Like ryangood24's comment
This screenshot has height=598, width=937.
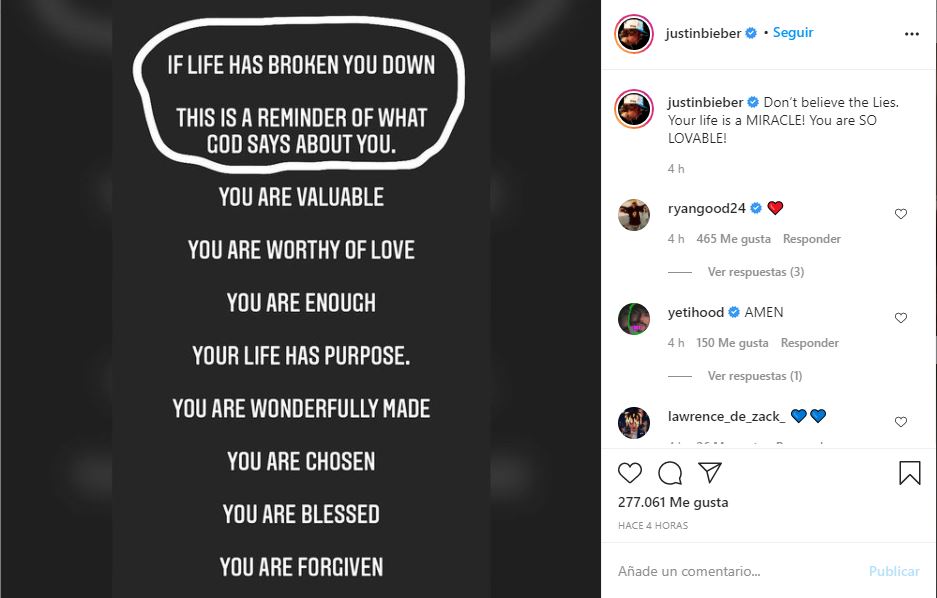click(x=901, y=214)
